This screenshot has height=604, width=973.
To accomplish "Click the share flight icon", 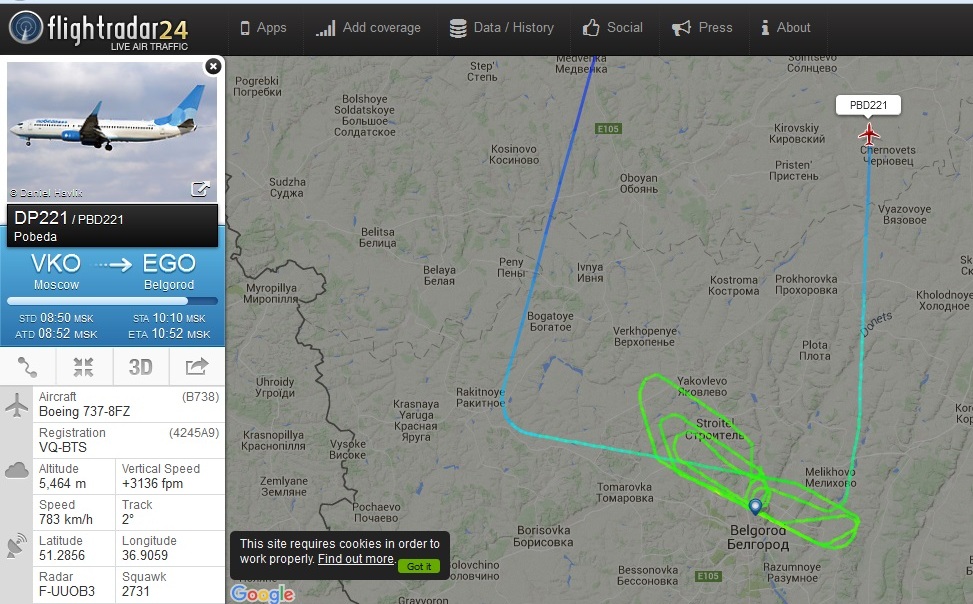I will [197, 367].
